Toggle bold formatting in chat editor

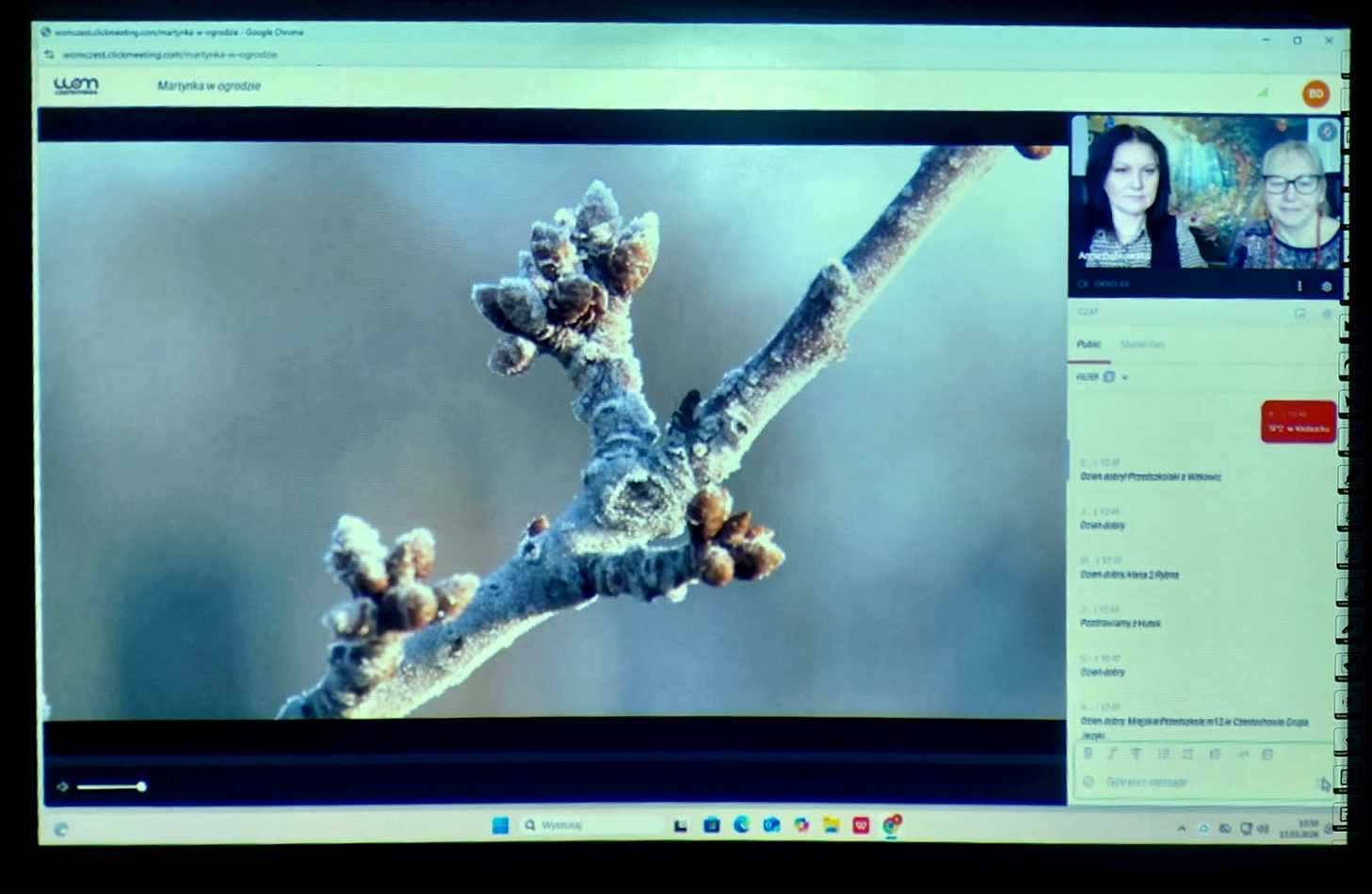(x=1089, y=754)
